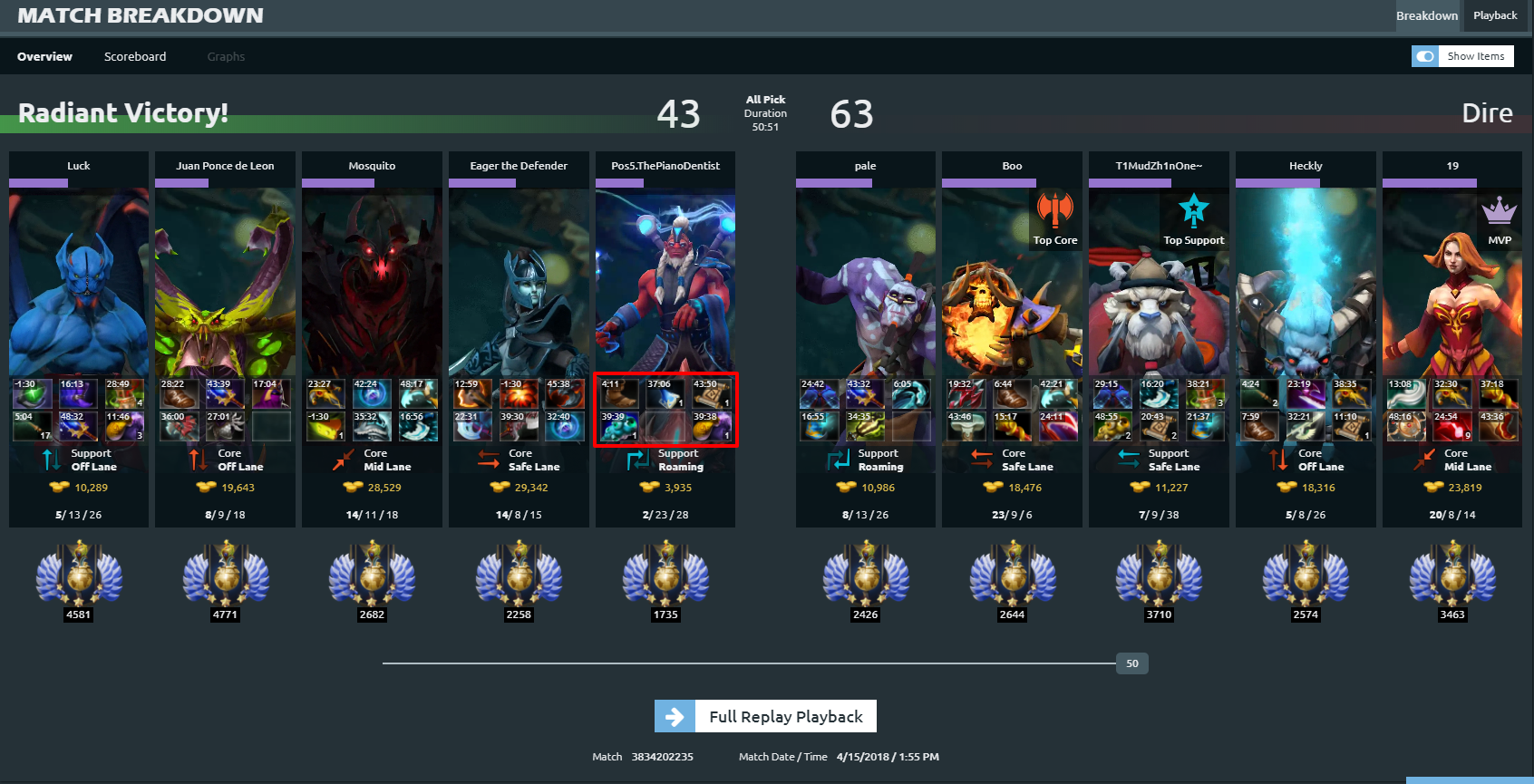Viewport: 1534px width, 784px height.
Task: Click the player name pale header
Action: [866, 166]
